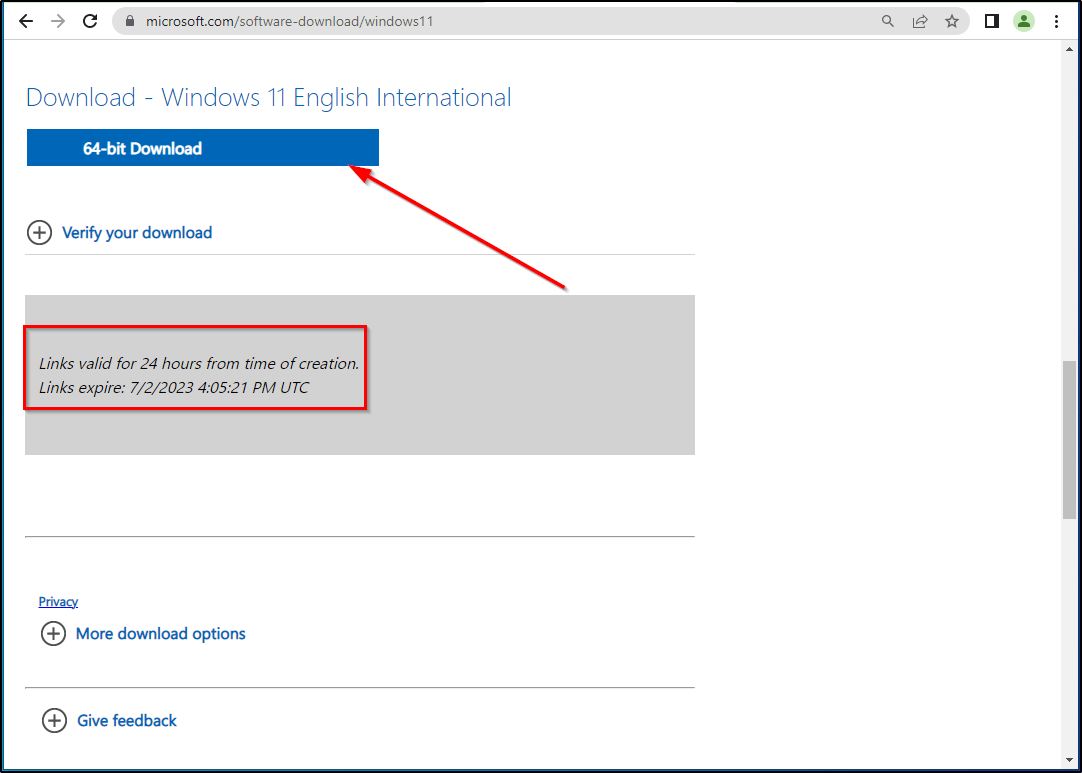Click the address bar URL

click(289, 21)
